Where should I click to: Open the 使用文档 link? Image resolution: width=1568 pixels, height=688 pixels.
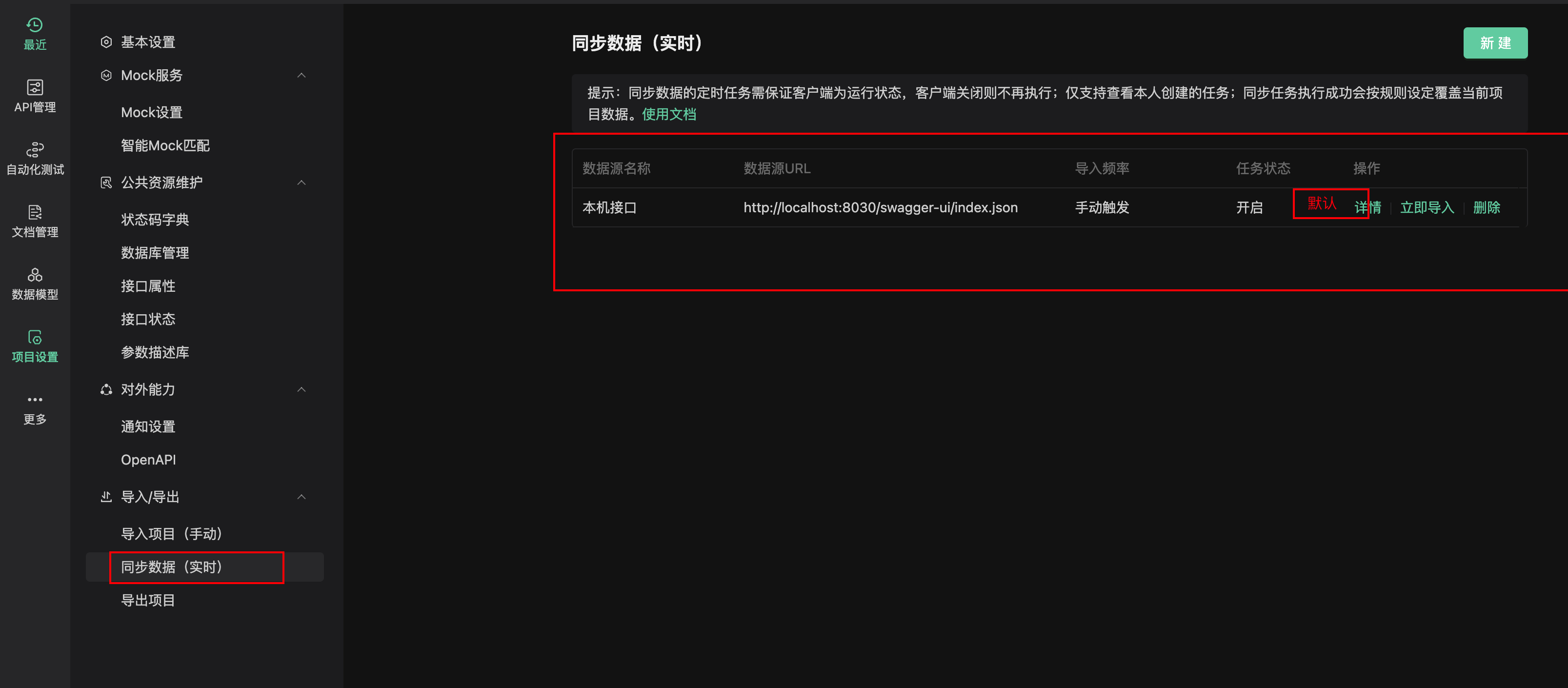point(669,115)
